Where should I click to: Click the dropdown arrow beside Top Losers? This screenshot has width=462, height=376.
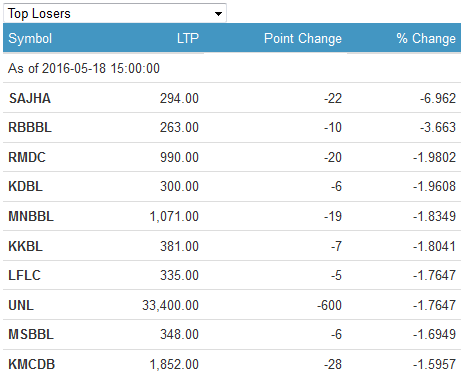[x=218, y=14]
